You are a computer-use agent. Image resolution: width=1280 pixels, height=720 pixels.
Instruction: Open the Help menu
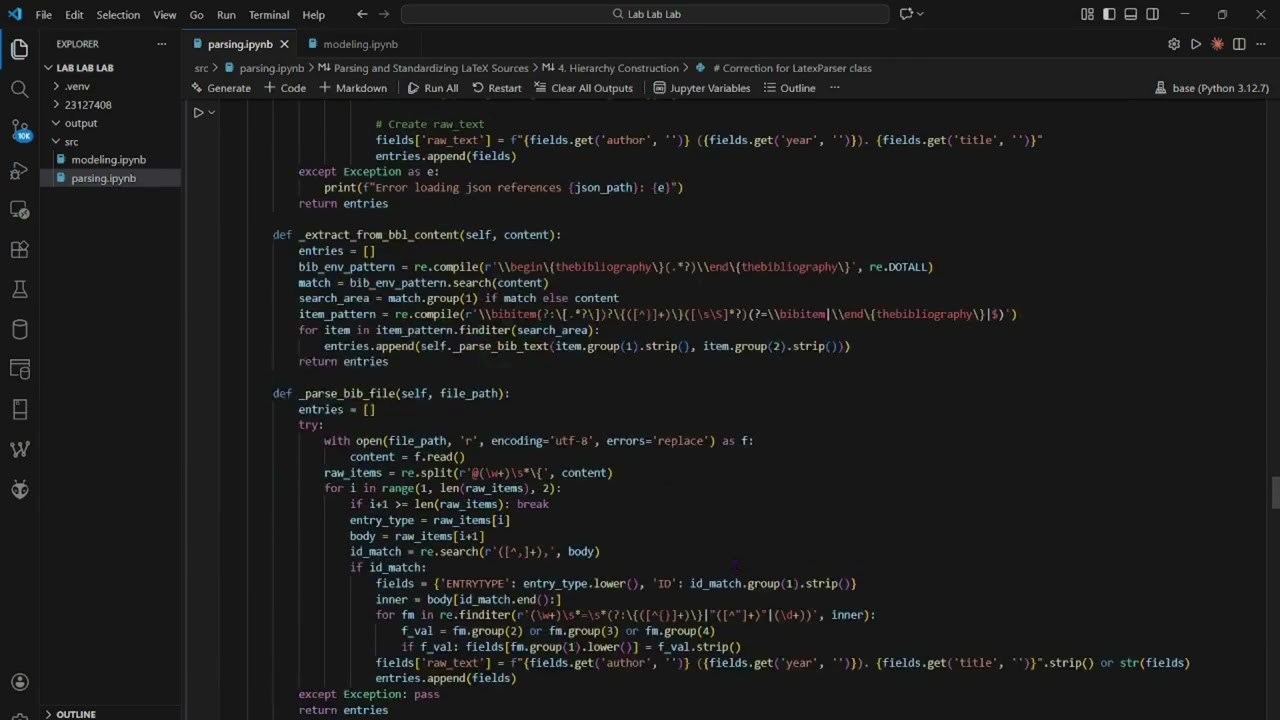313,15
